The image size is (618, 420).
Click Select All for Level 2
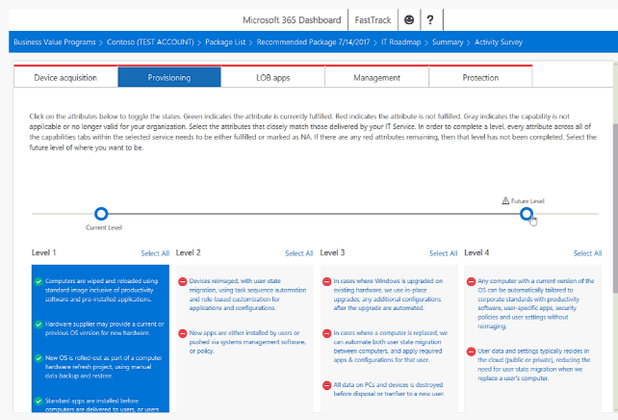[299, 253]
